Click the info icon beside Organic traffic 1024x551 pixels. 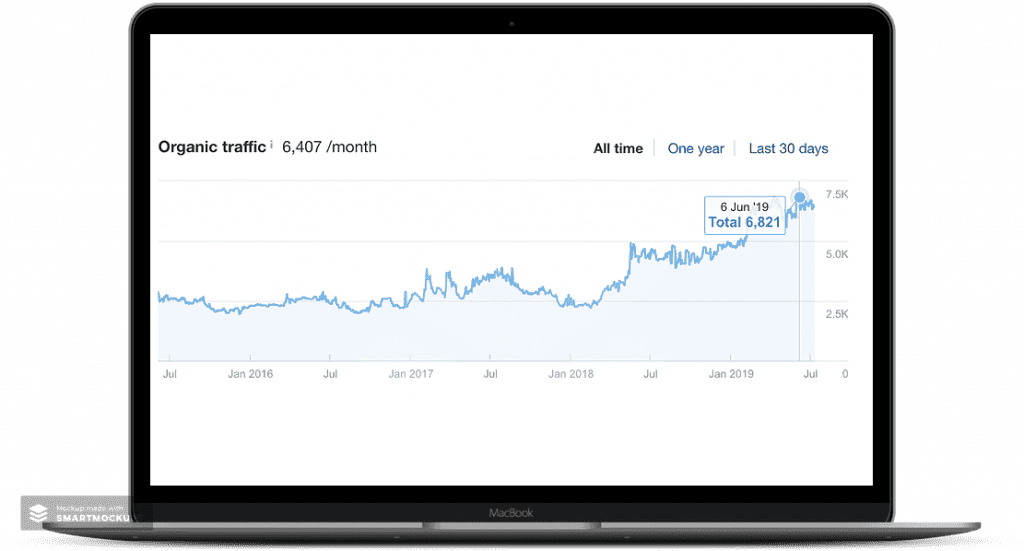271,144
